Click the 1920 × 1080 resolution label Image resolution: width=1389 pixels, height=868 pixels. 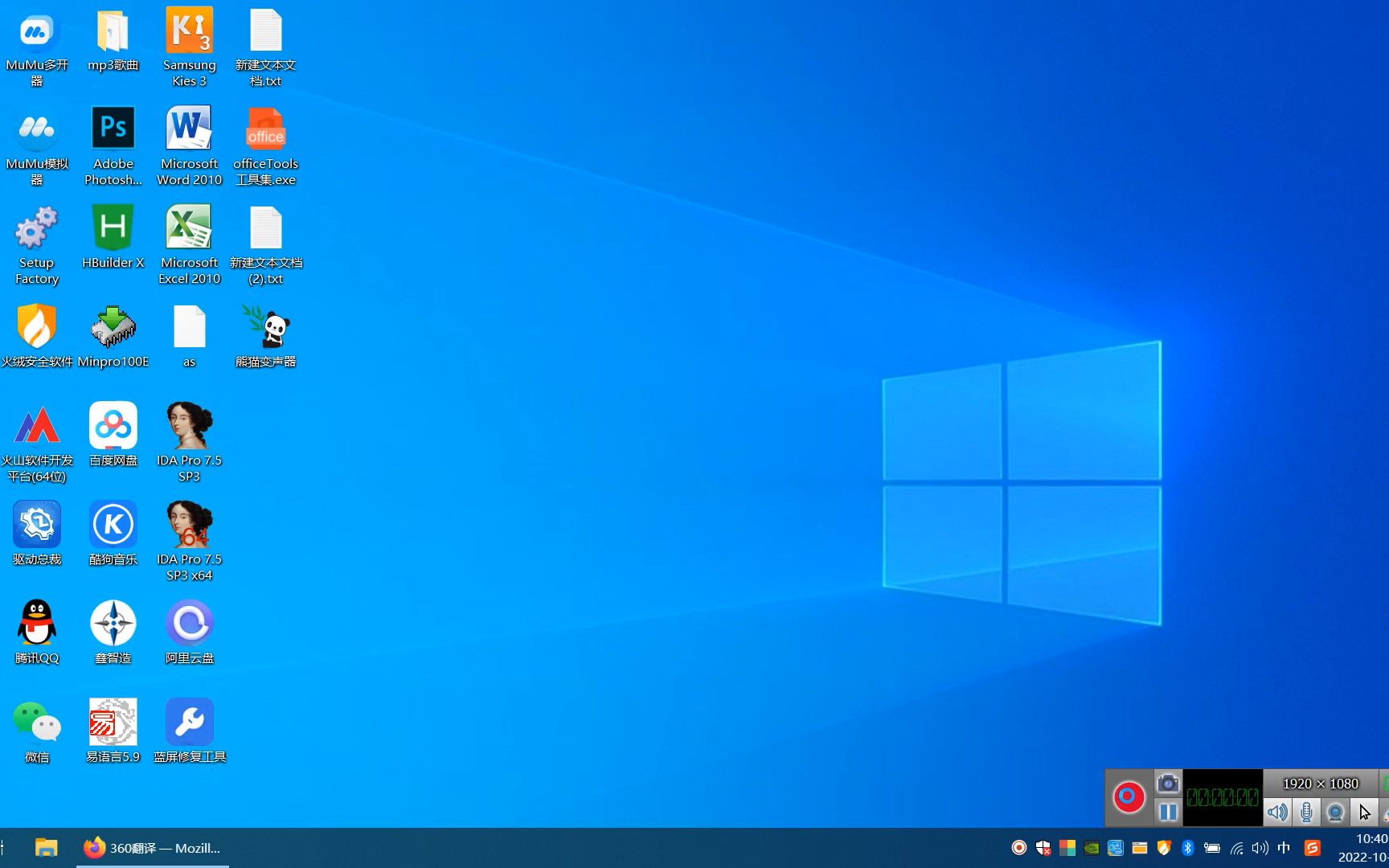[1321, 784]
